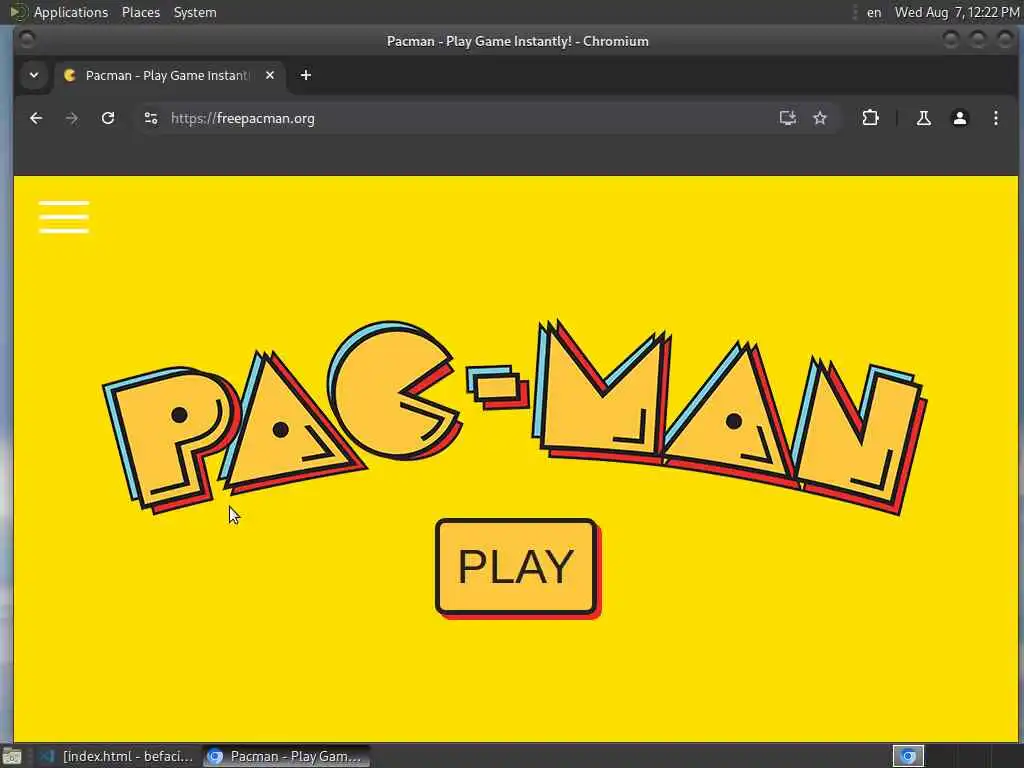
Task: Open a new browser tab
Action: [306, 75]
